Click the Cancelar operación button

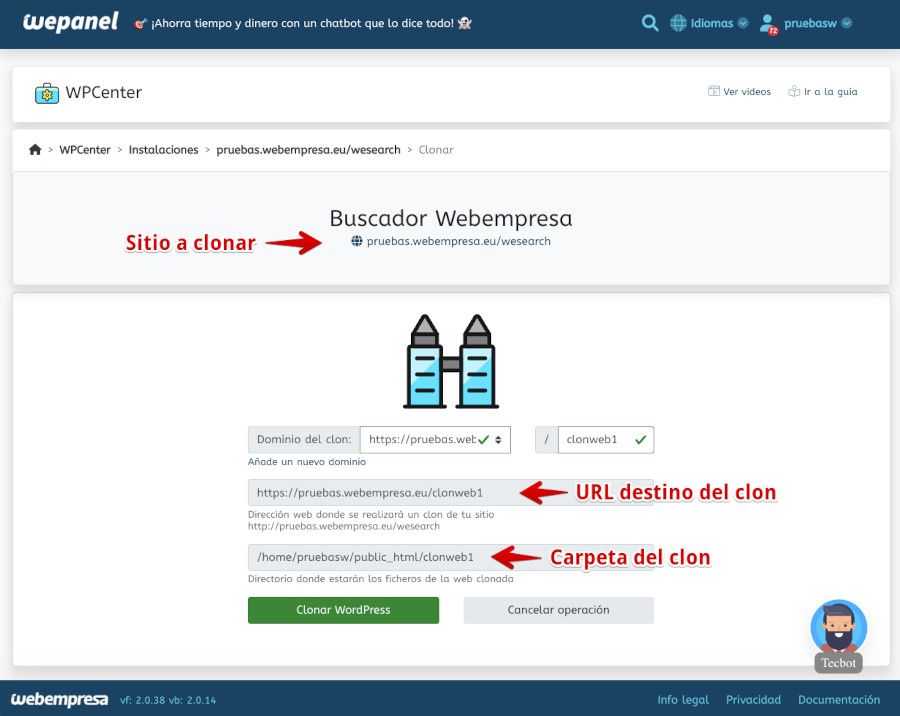coord(558,610)
